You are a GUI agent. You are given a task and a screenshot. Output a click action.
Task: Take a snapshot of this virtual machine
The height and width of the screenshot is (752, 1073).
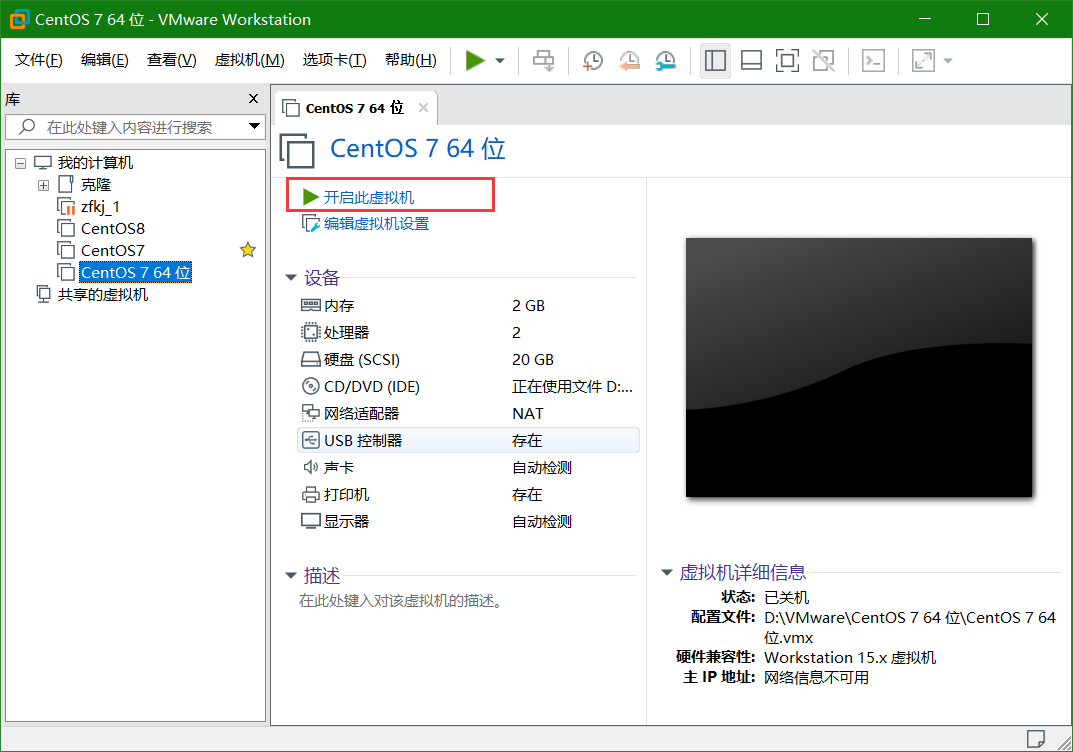pos(592,60)
